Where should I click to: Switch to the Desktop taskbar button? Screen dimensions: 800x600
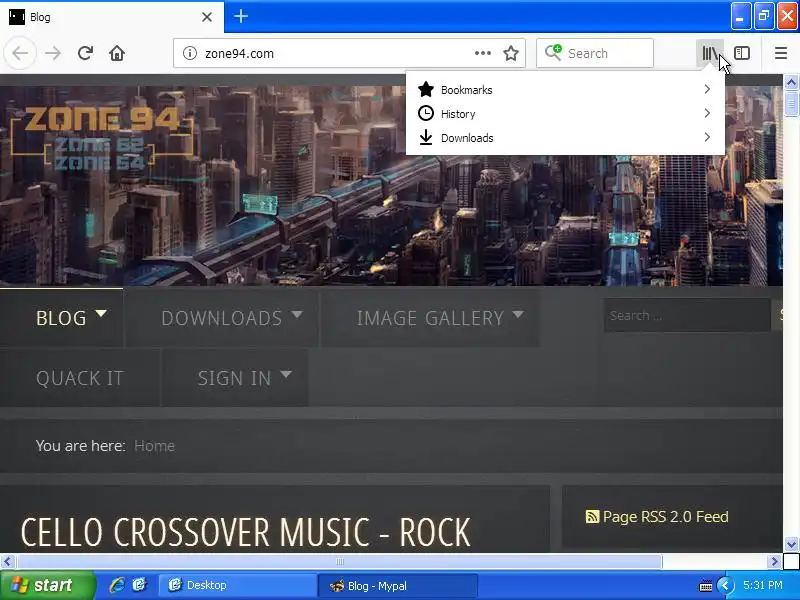[x=237, y=585]
